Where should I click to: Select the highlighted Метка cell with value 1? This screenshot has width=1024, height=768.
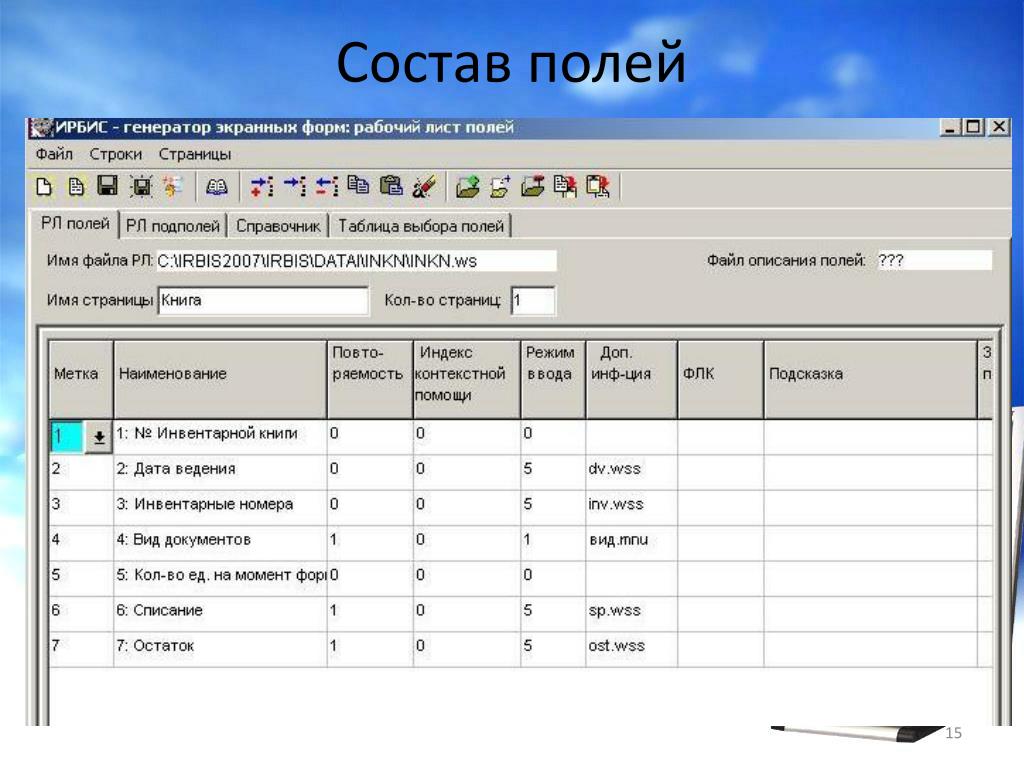click(x=67, y=437)
